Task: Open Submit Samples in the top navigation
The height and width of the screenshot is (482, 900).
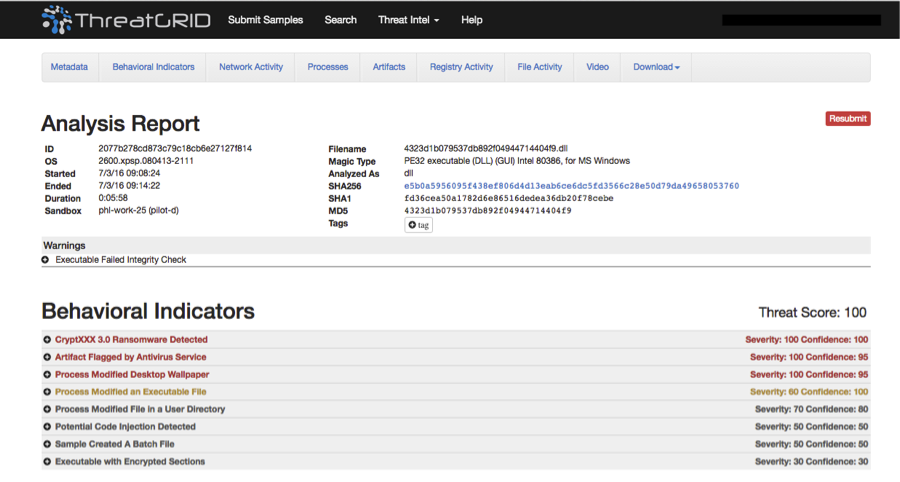Action: click(x=265, y=20)
